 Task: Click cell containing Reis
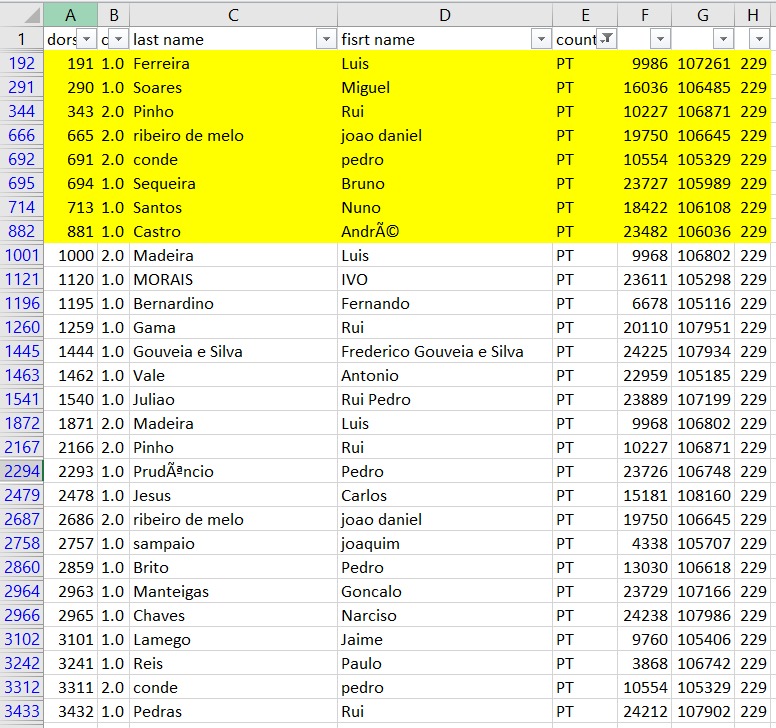234,663
